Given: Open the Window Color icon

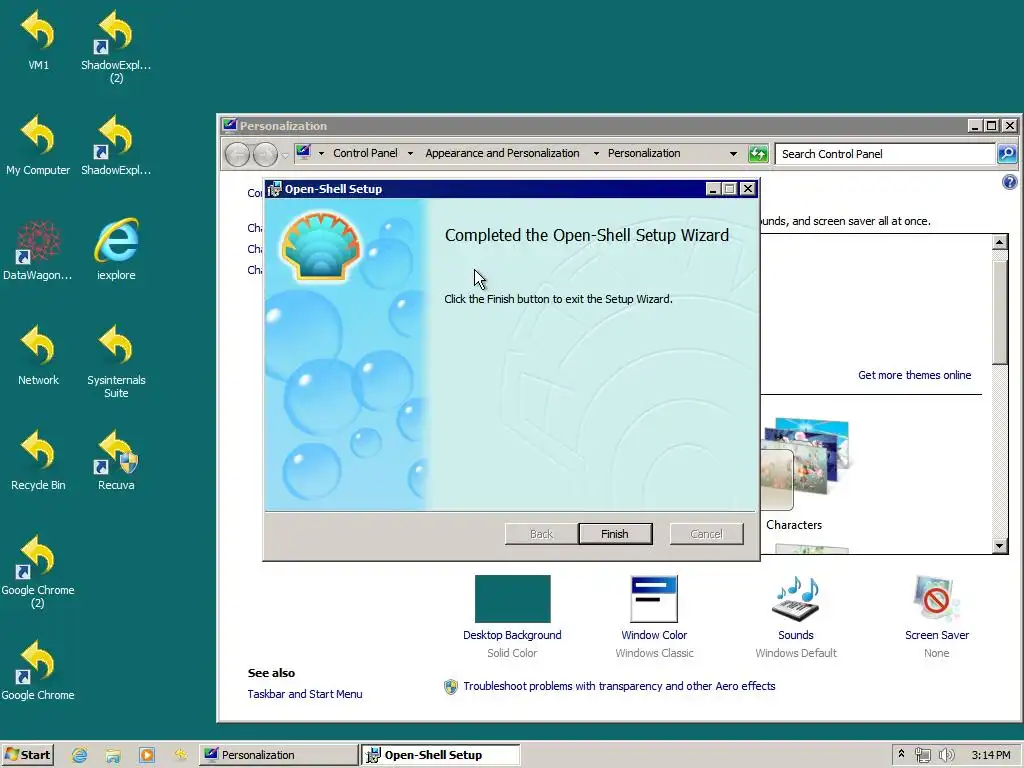Looking at the screenshot, I should pyautogui.click(x=654, y=599).
